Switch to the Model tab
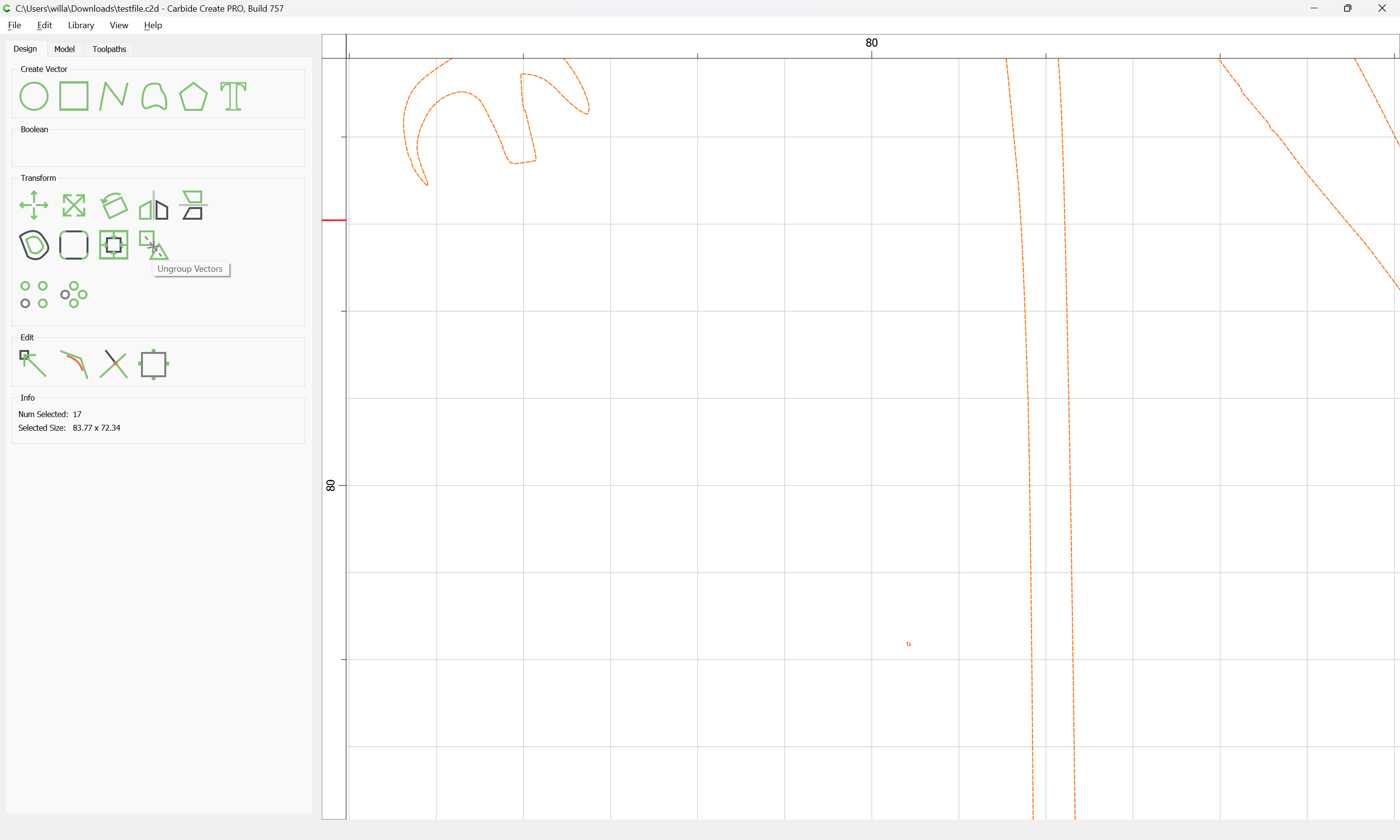 (x=65, y=49)
